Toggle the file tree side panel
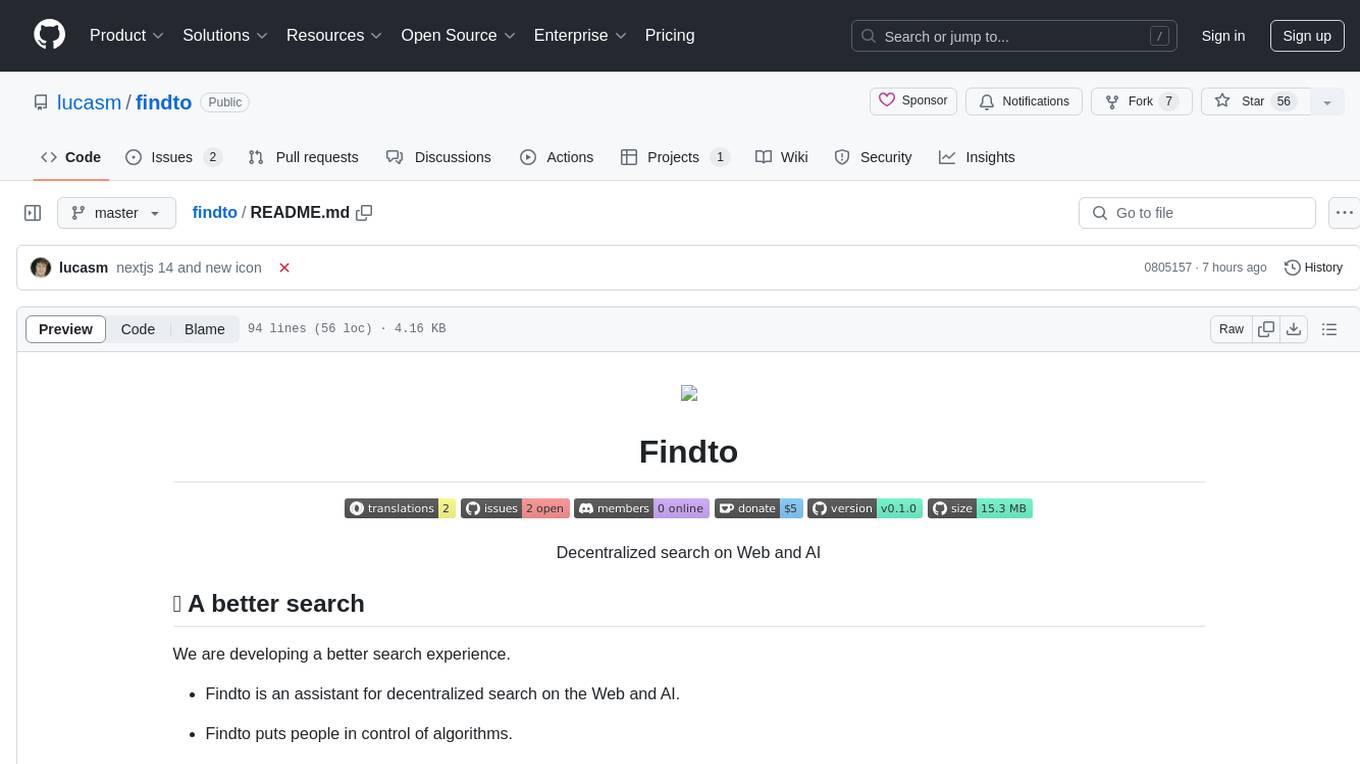The height and width of the screenshot is (764, 1360). (33, 213)
